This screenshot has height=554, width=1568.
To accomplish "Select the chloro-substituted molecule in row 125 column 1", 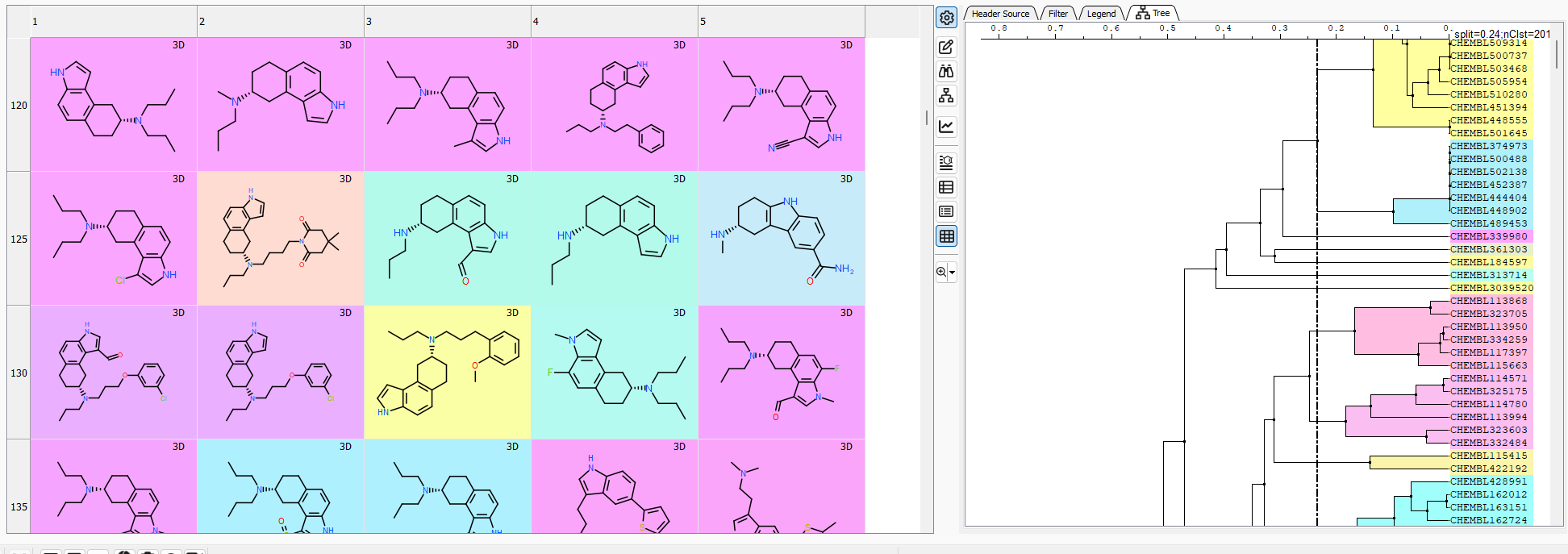I will tap(114, 239).
